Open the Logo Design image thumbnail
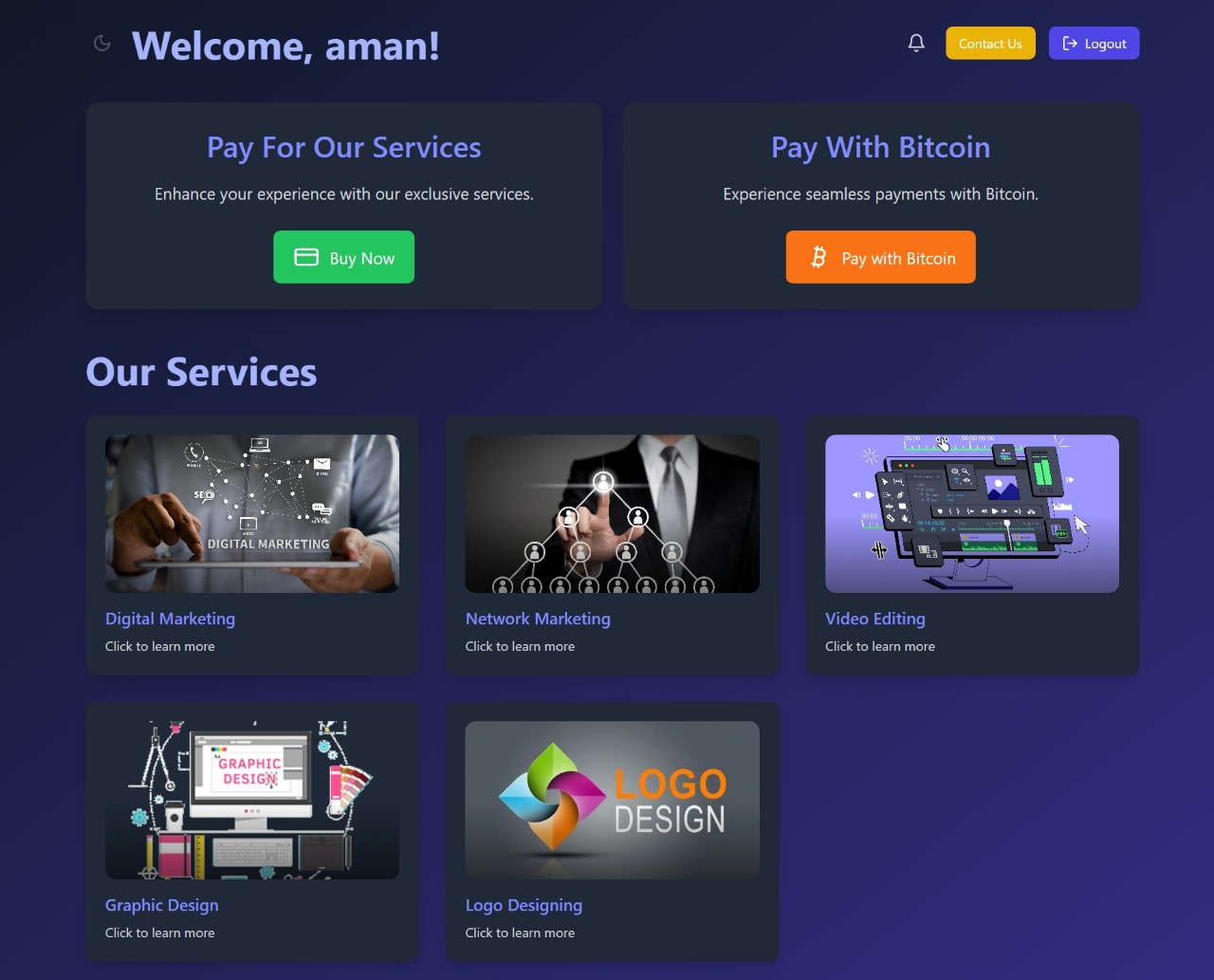1214x980 pixels. 613,800
